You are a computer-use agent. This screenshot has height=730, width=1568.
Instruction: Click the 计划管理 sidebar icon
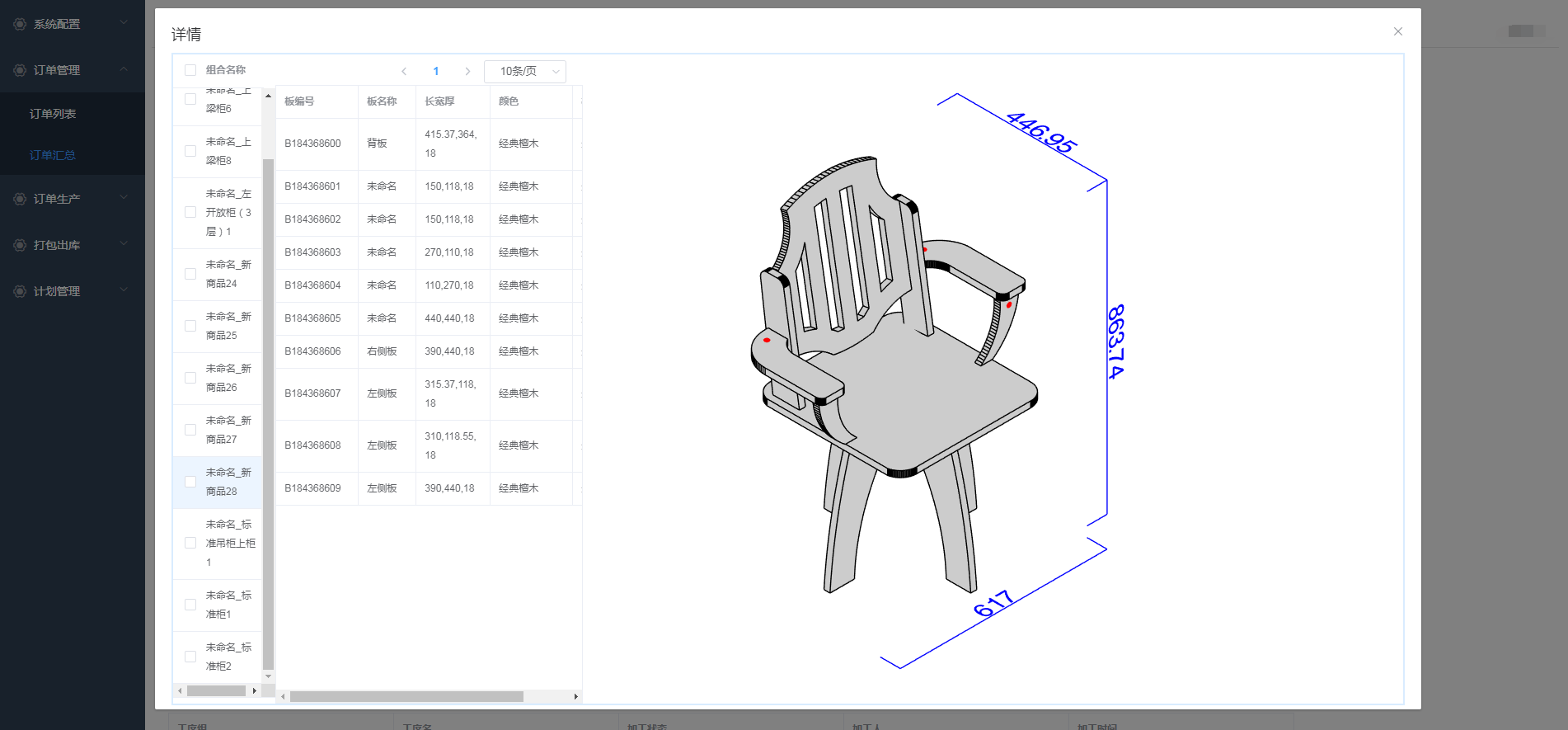(20, 291)
